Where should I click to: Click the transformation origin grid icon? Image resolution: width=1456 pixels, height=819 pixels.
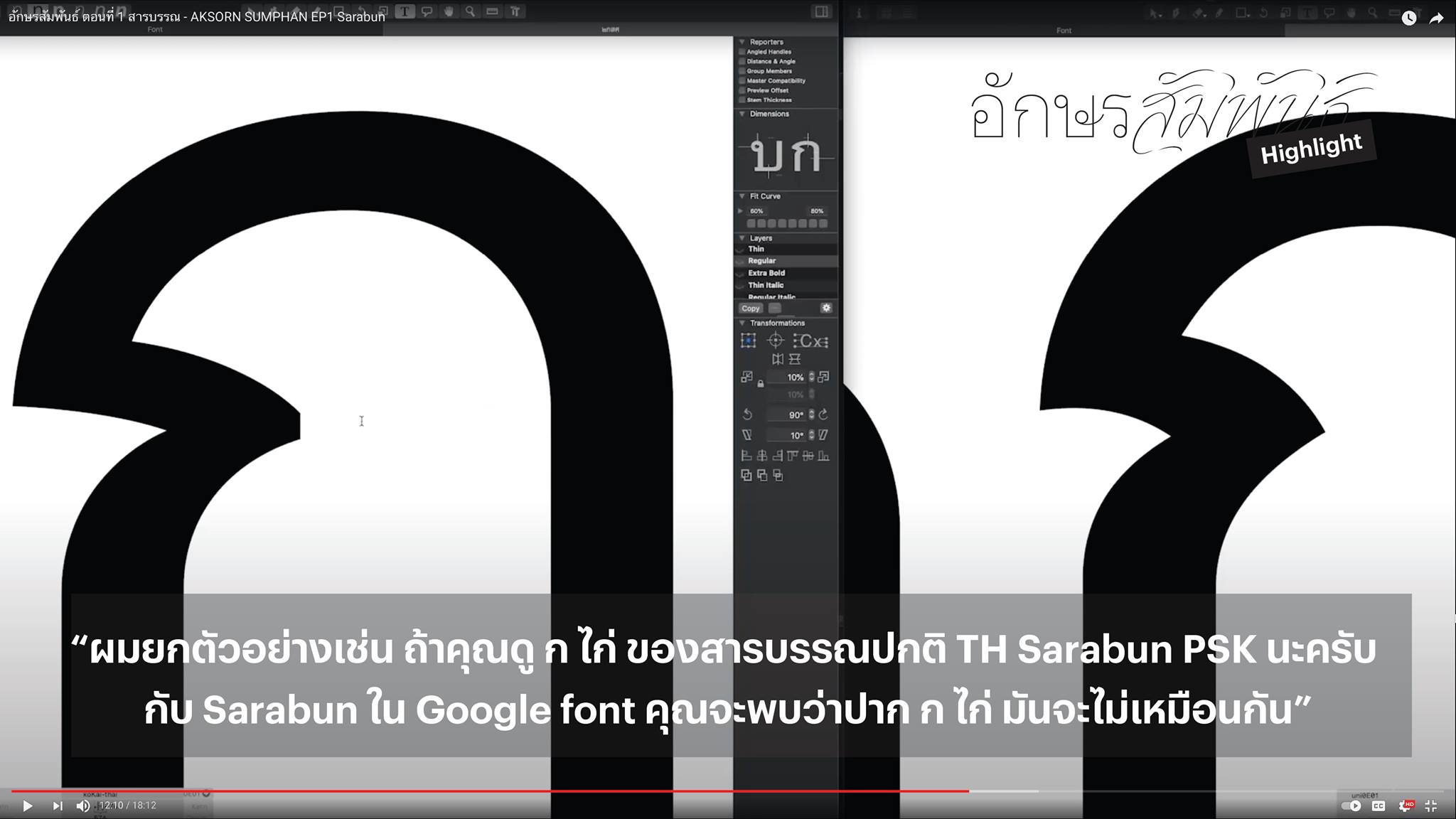pyautogui.click(x=748, y=341)
